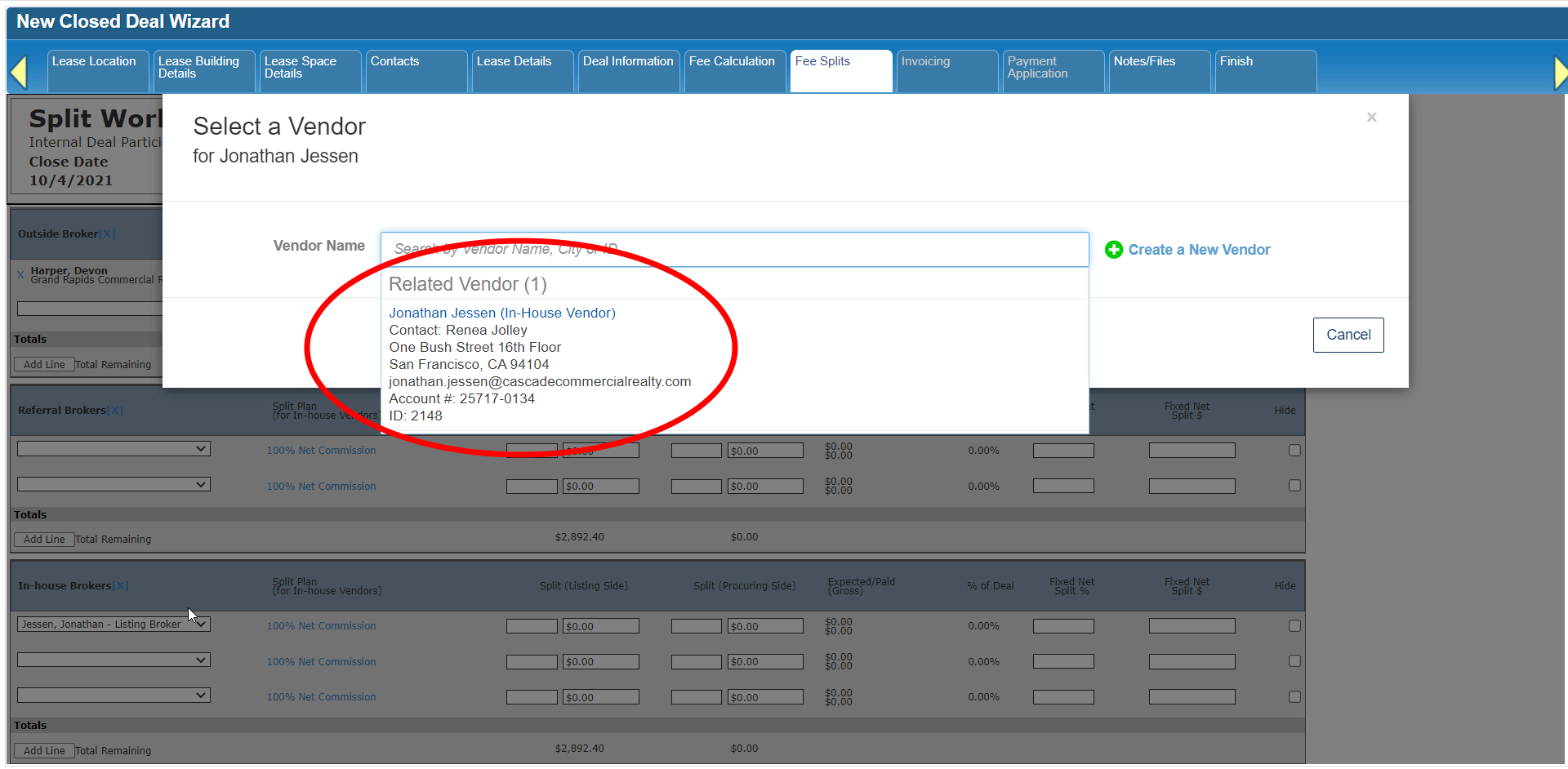Click the Vendor Name search field

pyautogui.click(x=733, y=250)
